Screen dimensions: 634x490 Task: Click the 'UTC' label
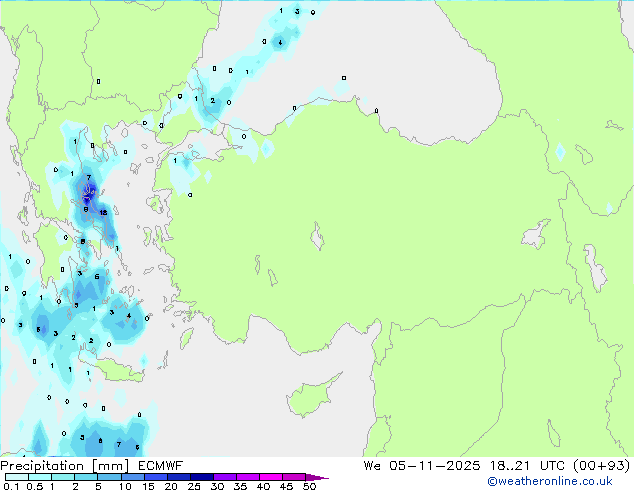[x=552, y=466]
